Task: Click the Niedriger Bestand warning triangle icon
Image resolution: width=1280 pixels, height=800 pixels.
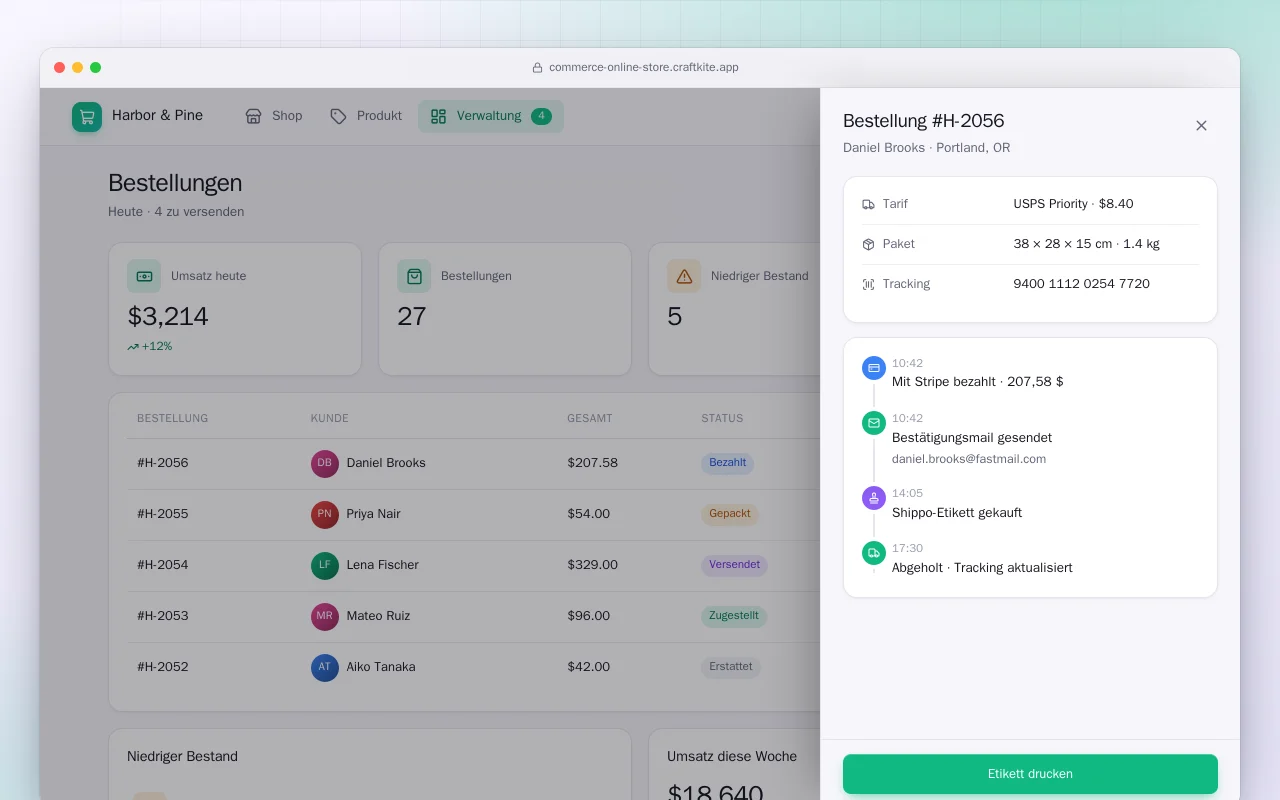Action: (x=684, y=276)
